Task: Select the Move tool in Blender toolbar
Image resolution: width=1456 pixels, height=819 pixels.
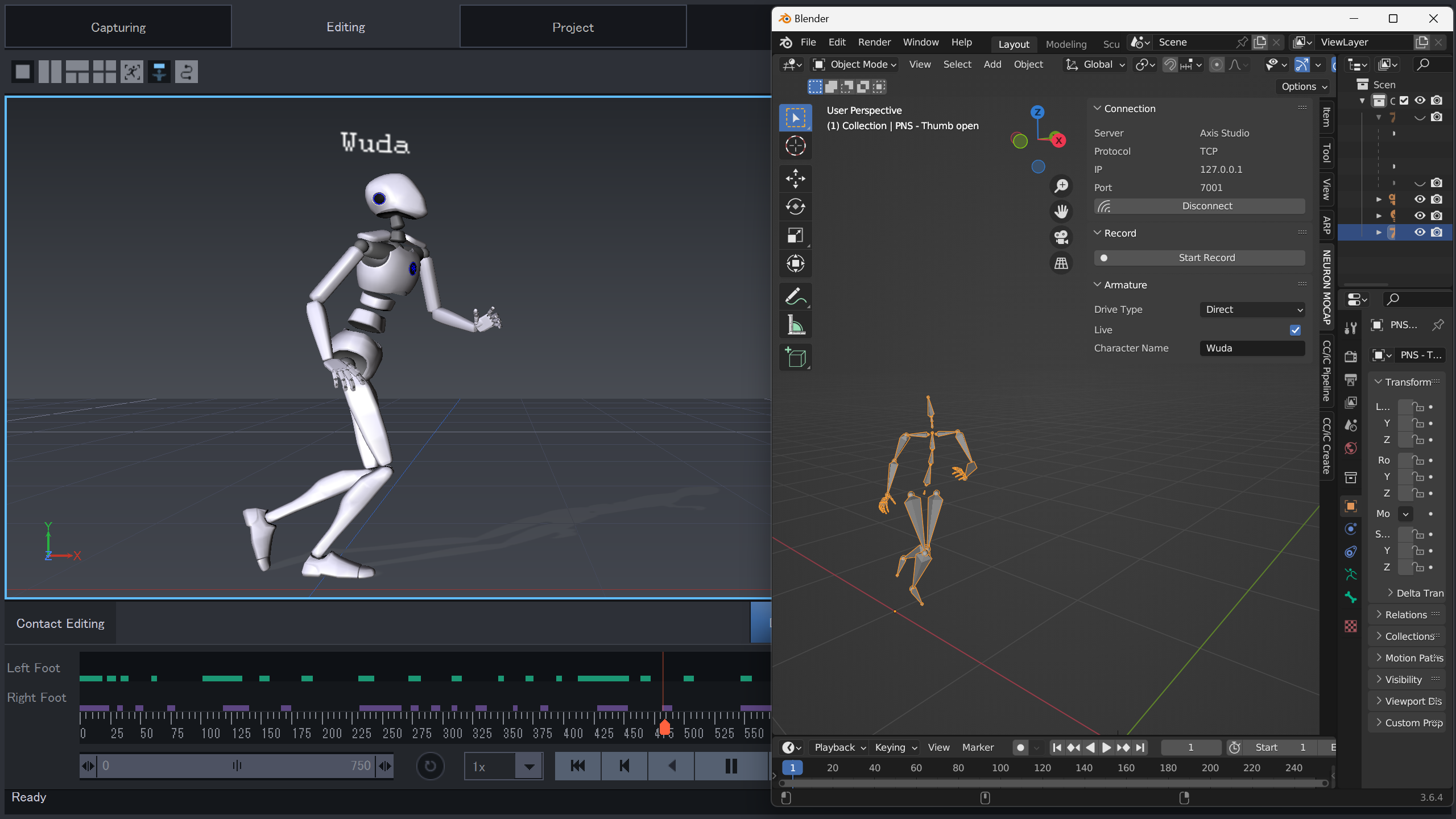Action: [795, 178]
